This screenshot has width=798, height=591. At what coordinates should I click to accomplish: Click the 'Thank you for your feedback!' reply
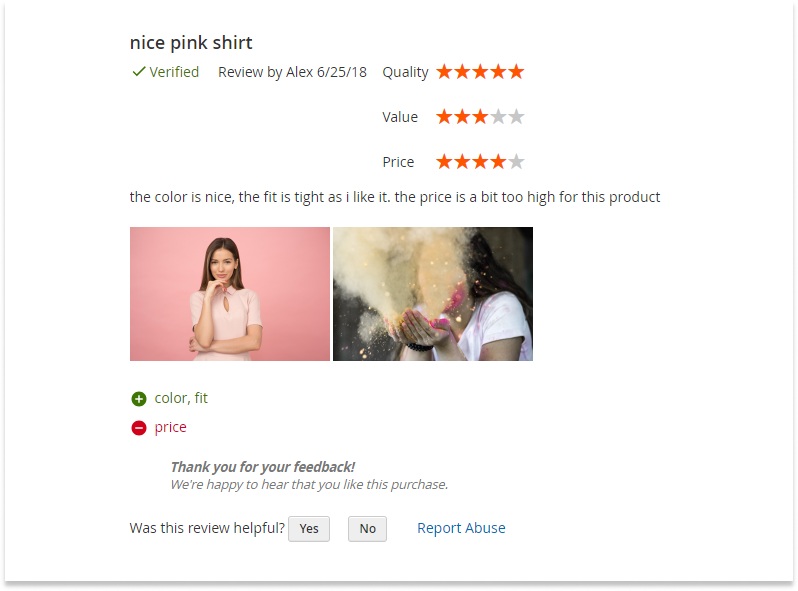point(263,467)
